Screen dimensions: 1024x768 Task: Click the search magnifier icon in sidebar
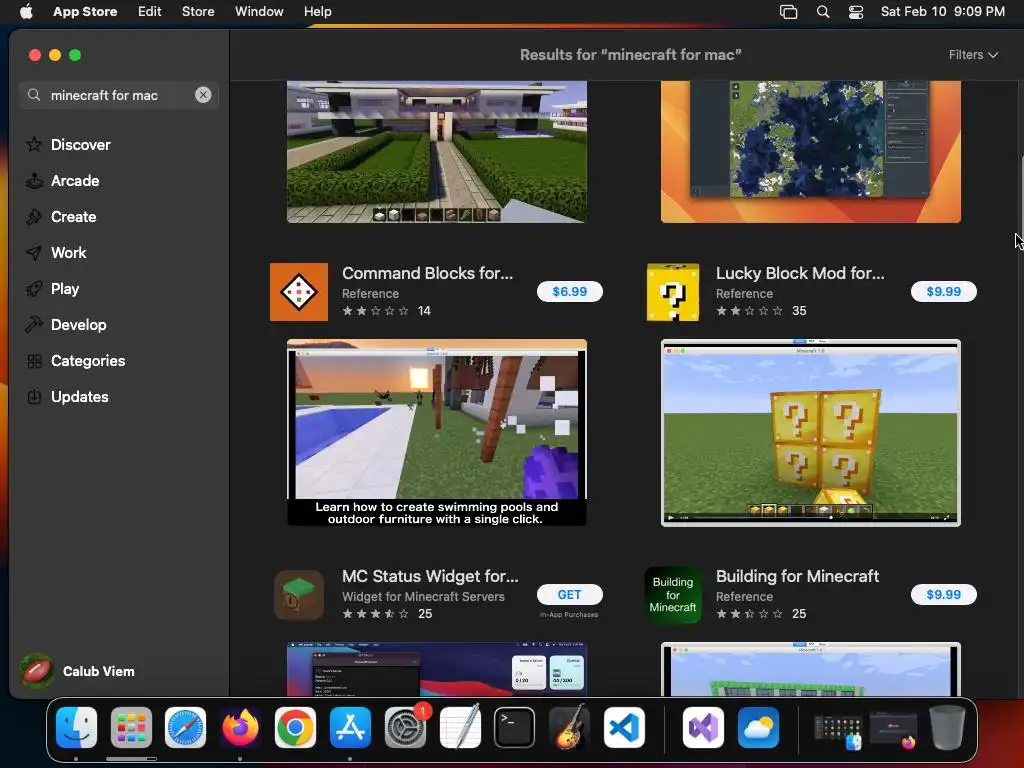tap(33, 95)
